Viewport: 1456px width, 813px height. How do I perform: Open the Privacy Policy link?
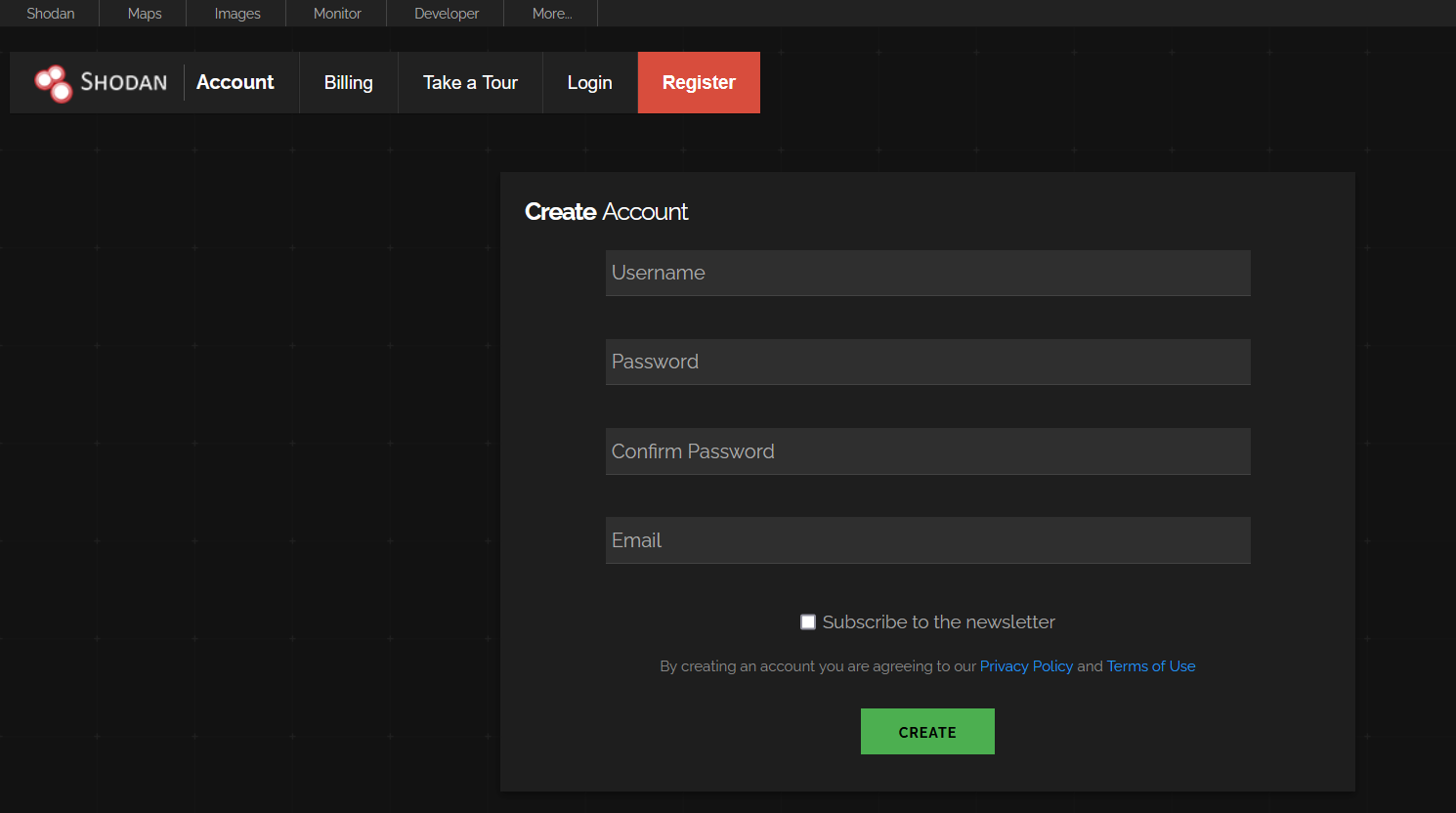click(x=1026, y=666)
